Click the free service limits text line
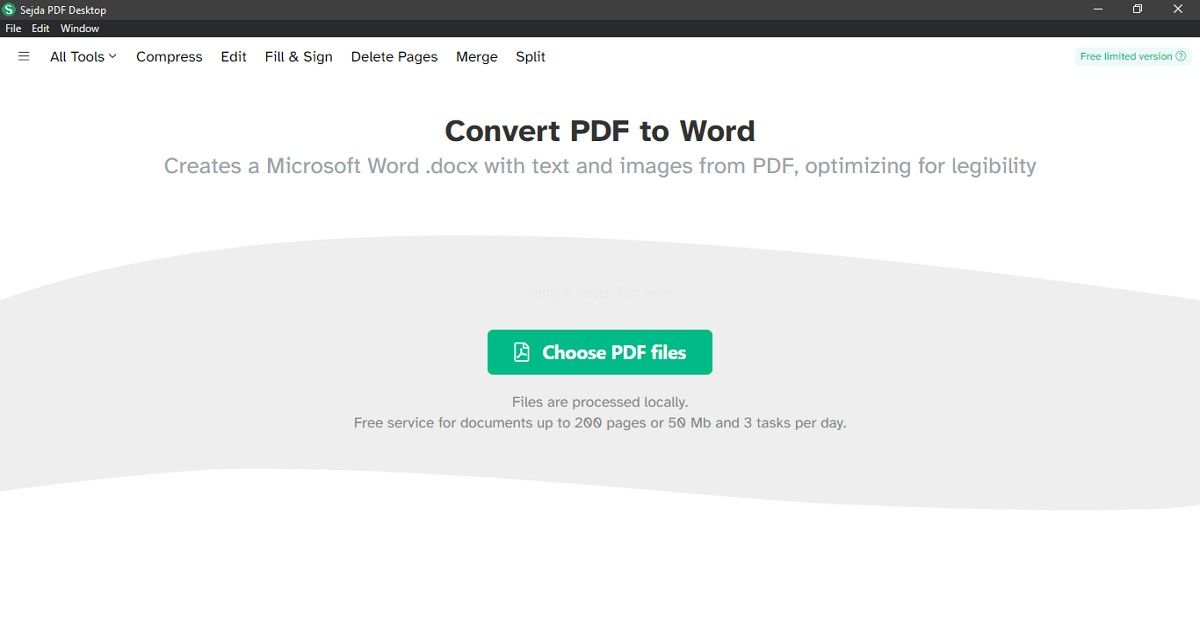 coord(600,423)
